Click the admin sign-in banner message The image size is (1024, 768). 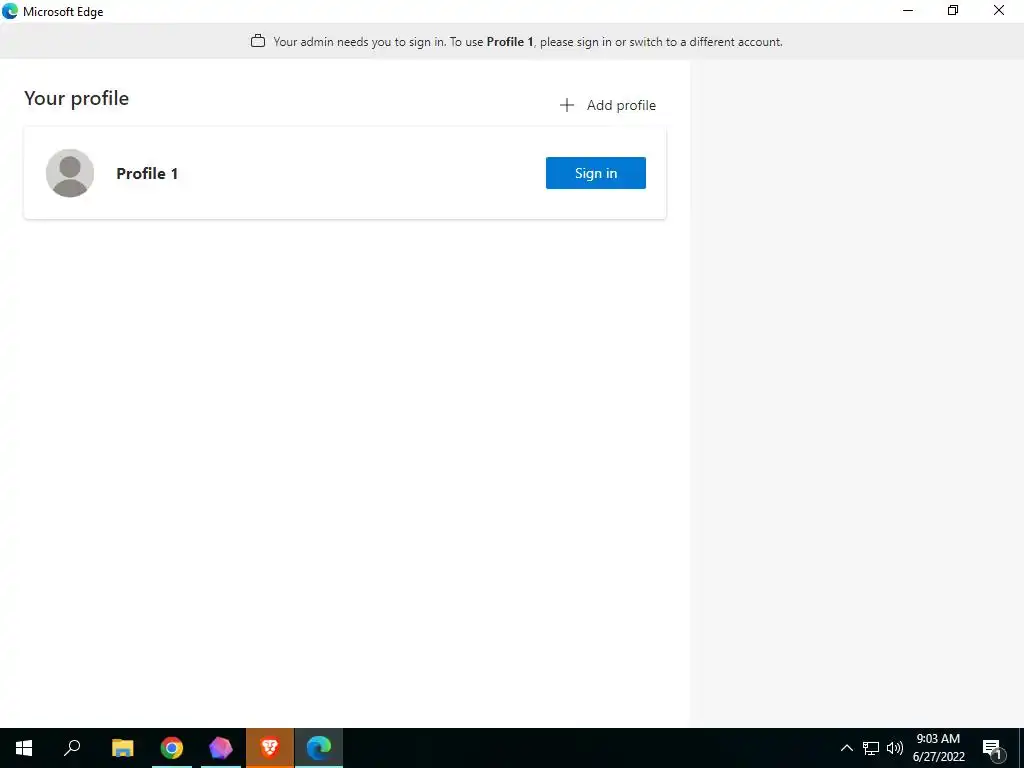coord(528,42)
